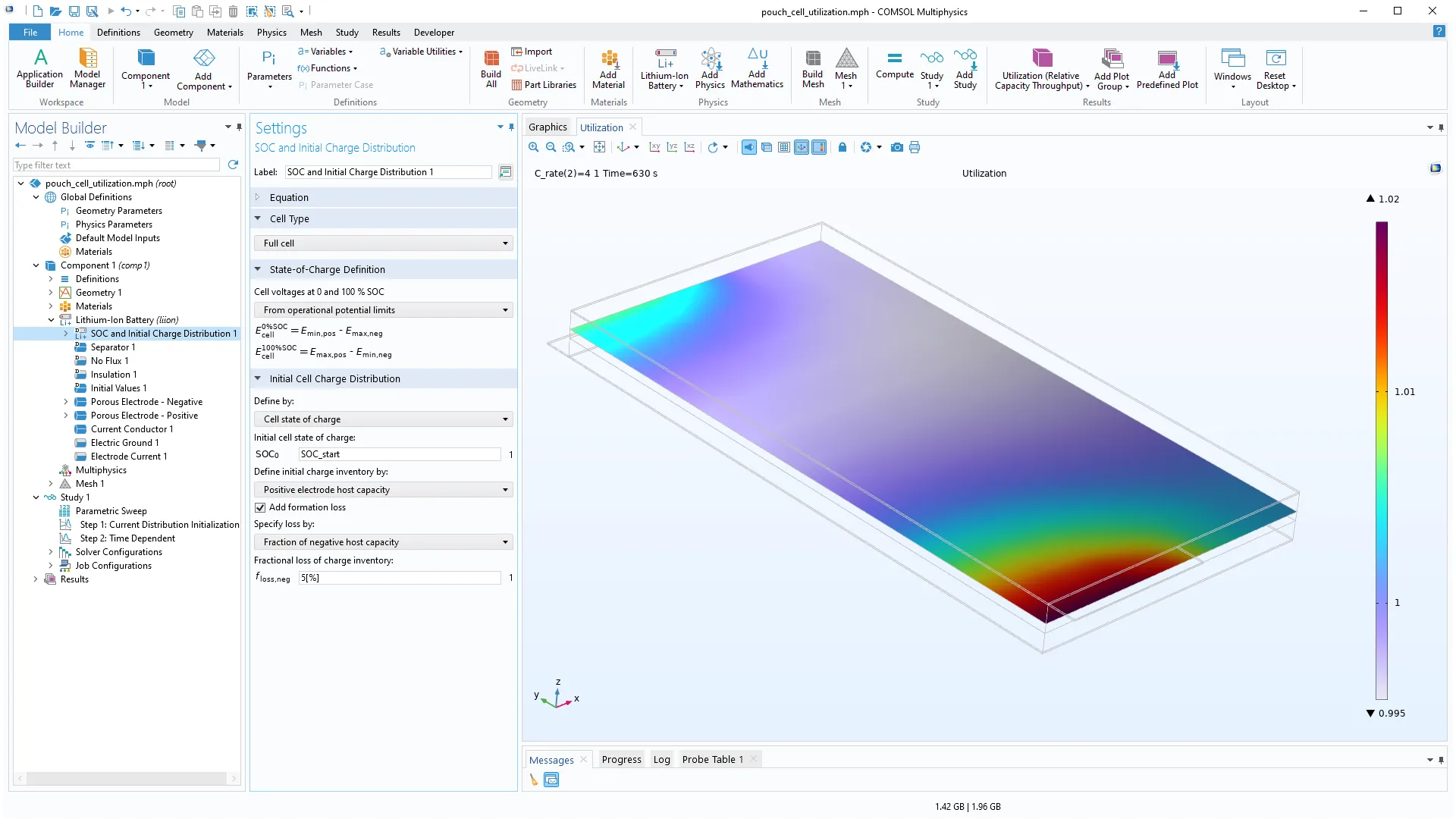Click the Zoom In graphics icon
Image resolution: width=1456 pixels, height=819 pixels.
[x=534, y=147]
